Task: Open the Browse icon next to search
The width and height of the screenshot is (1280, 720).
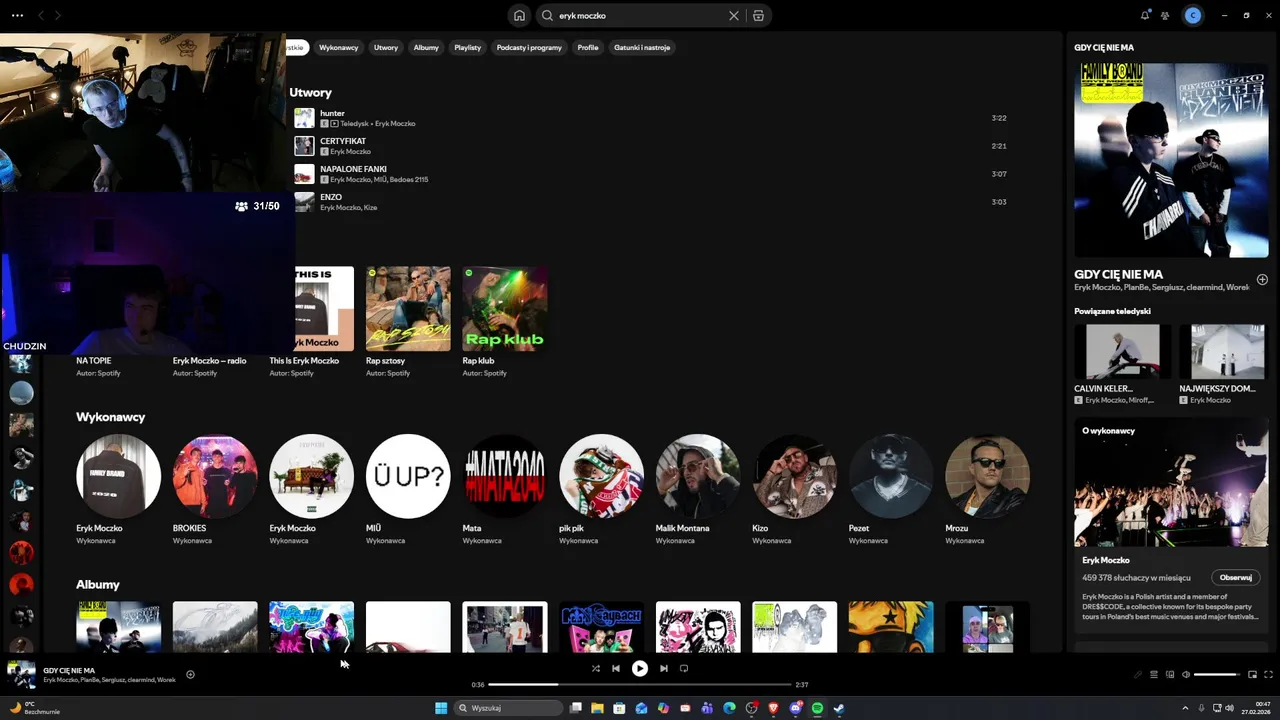Action: [x=758, y=16]
